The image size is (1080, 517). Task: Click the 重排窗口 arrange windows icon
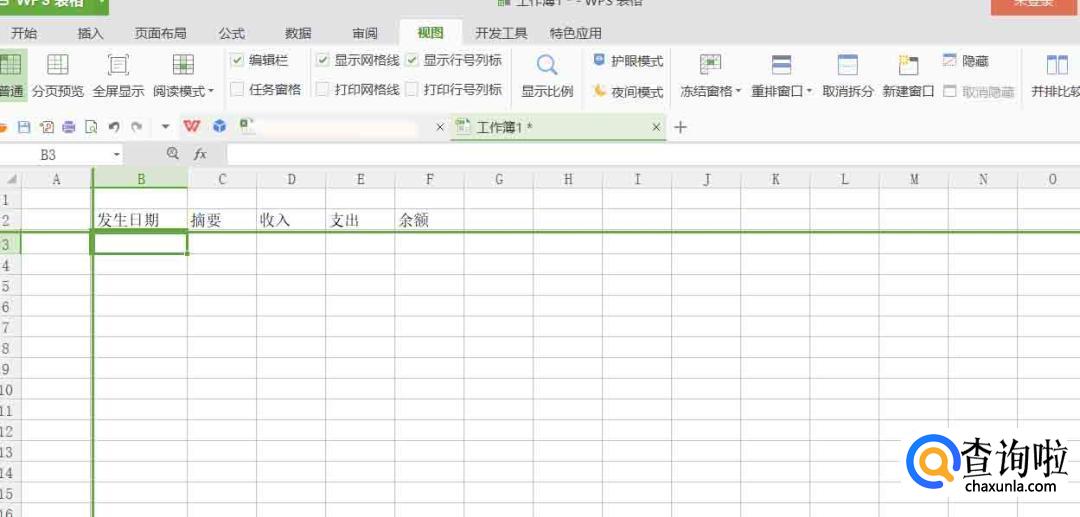[x=781, y=65]
